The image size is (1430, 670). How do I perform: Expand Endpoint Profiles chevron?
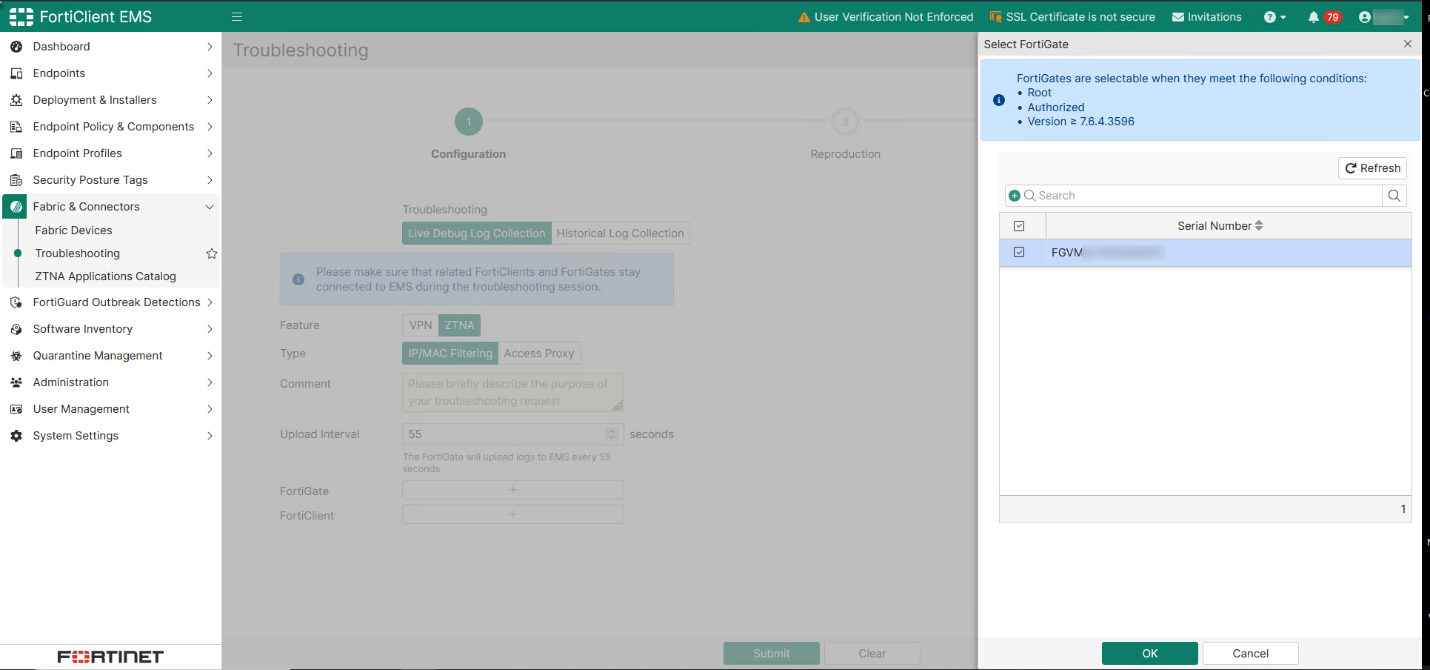[209, 153]
